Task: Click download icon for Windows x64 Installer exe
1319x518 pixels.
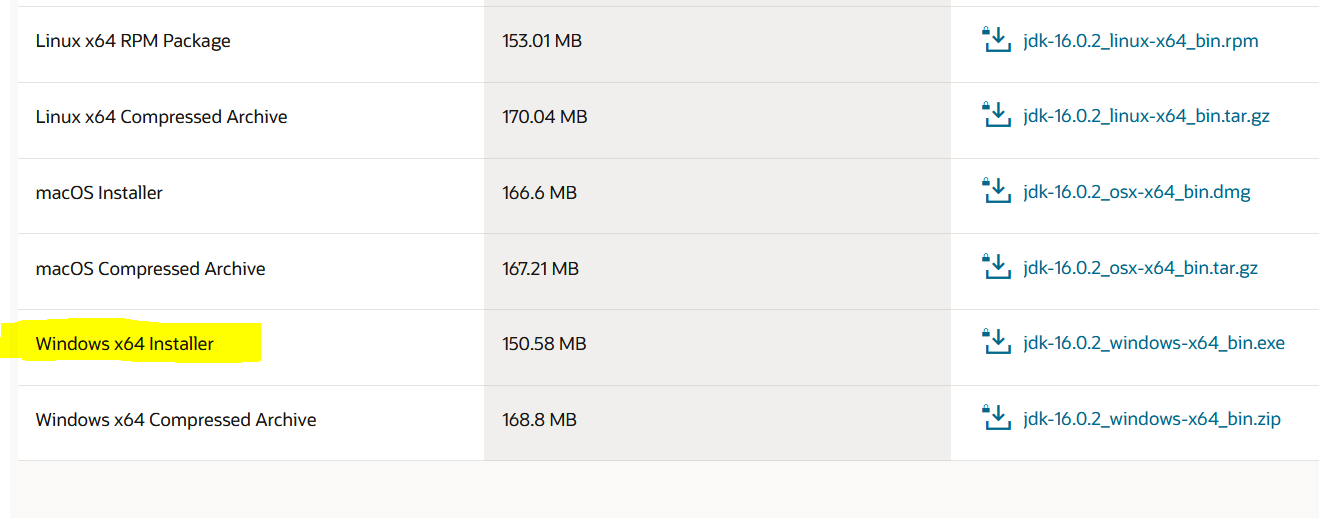Action: (x=997, y=343)
